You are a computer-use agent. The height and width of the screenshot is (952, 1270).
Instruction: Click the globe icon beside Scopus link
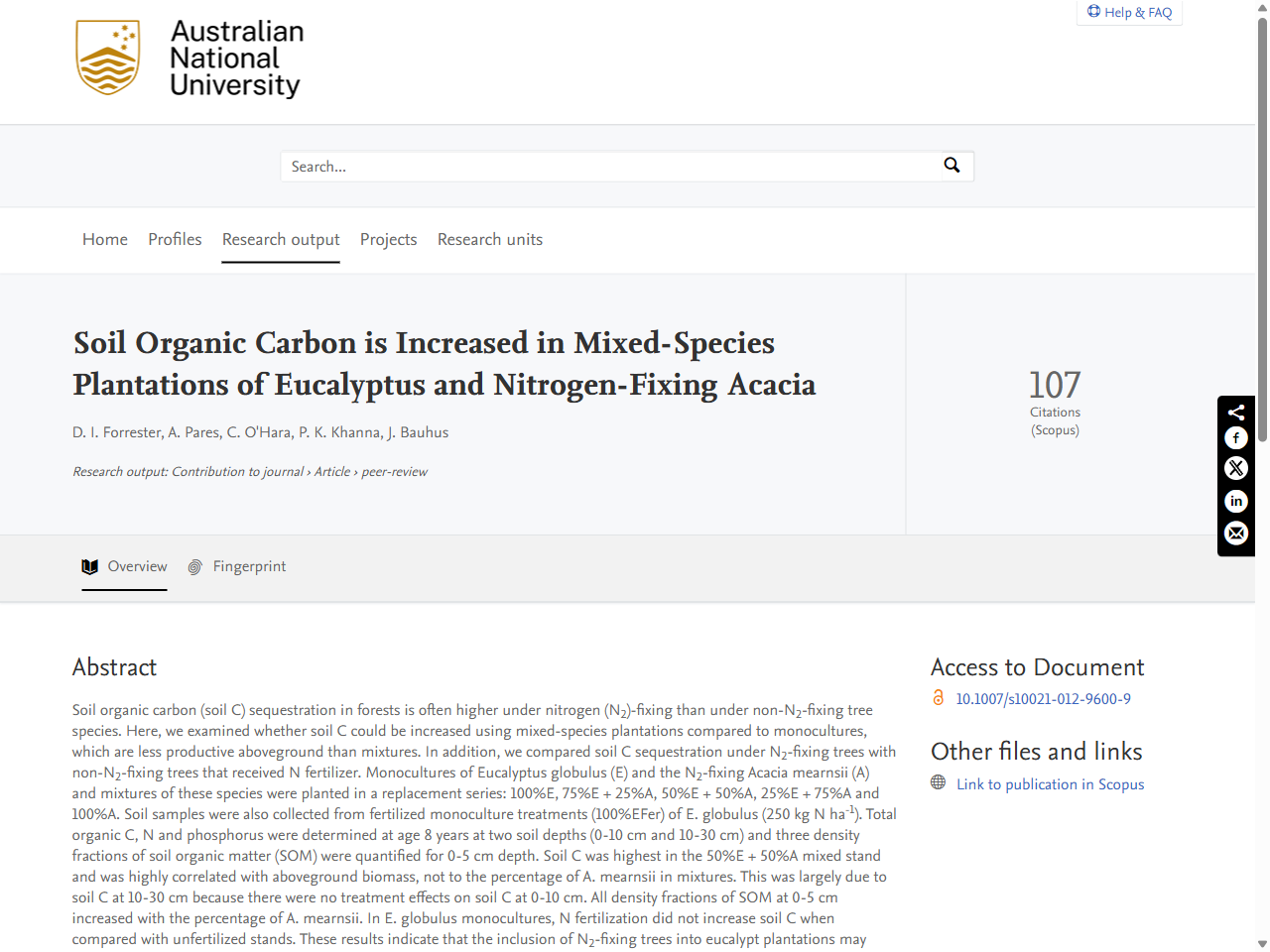(x=937, y=781)
